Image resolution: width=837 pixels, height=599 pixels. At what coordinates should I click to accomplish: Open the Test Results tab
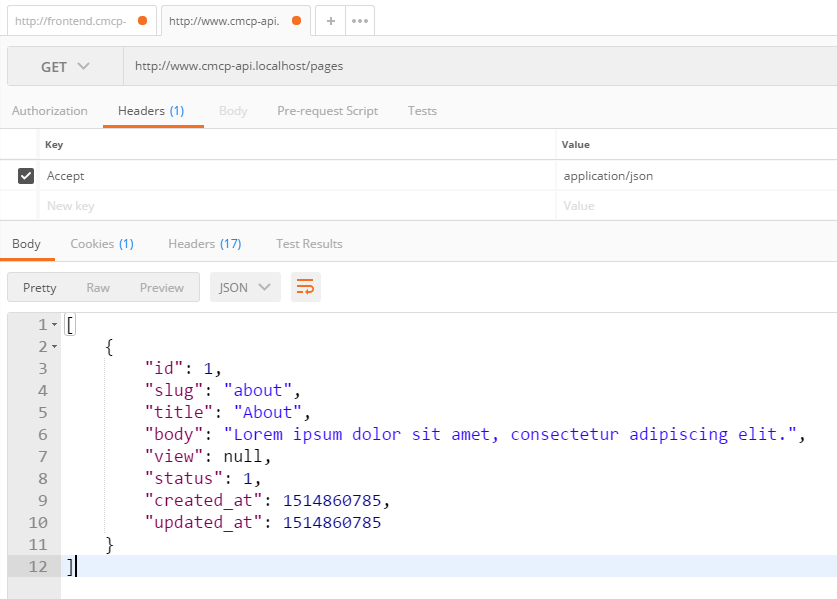tap(309, 244)
